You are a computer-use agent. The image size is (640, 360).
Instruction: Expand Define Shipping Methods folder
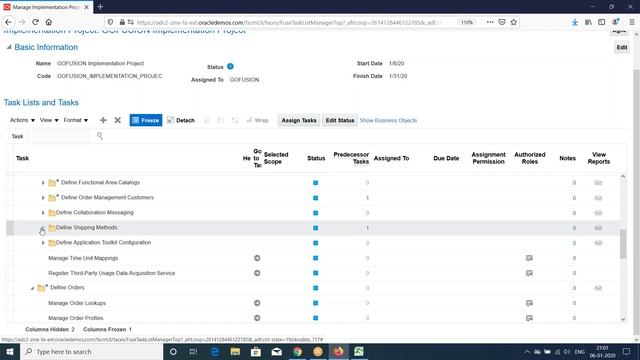42,228
